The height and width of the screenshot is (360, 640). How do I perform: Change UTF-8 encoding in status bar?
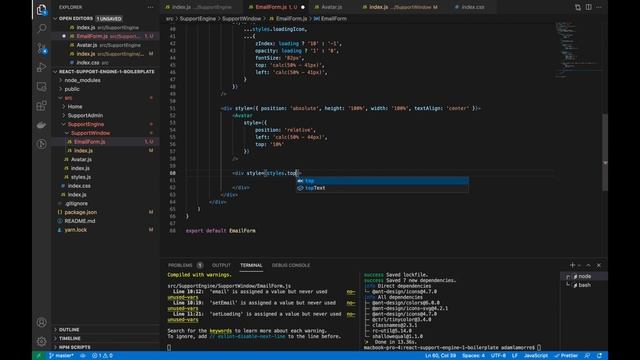coord(498,356)
